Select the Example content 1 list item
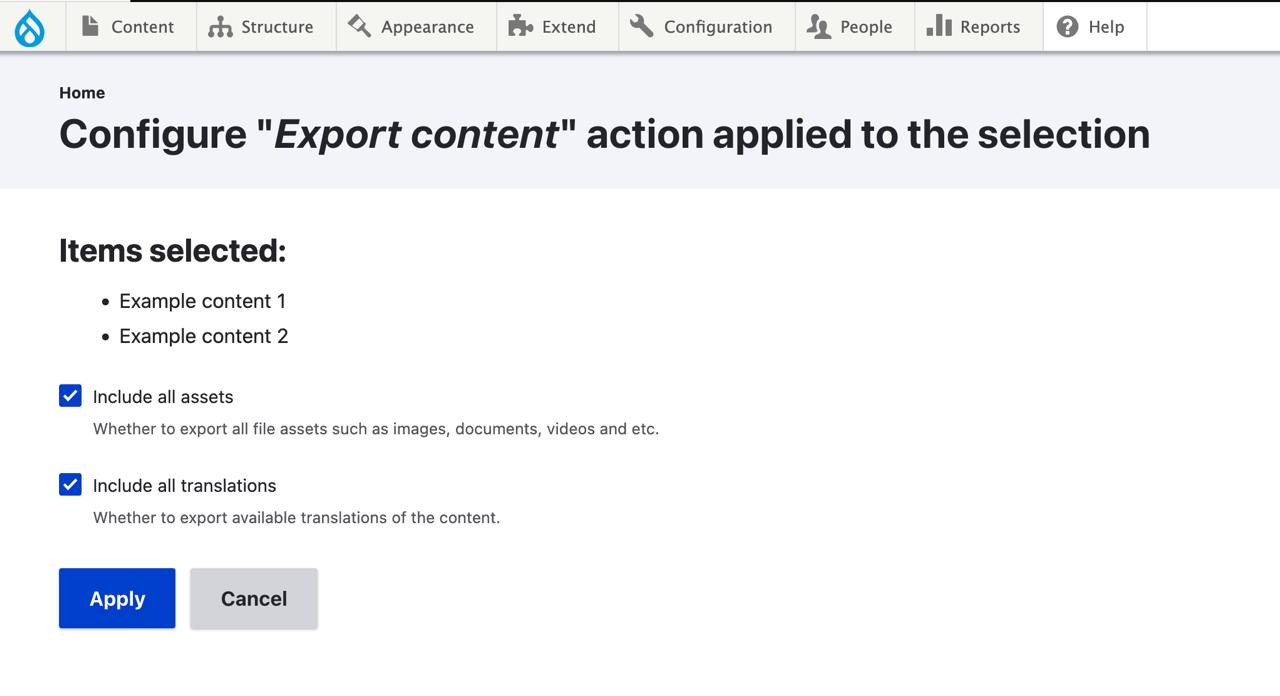 point(202,301)
